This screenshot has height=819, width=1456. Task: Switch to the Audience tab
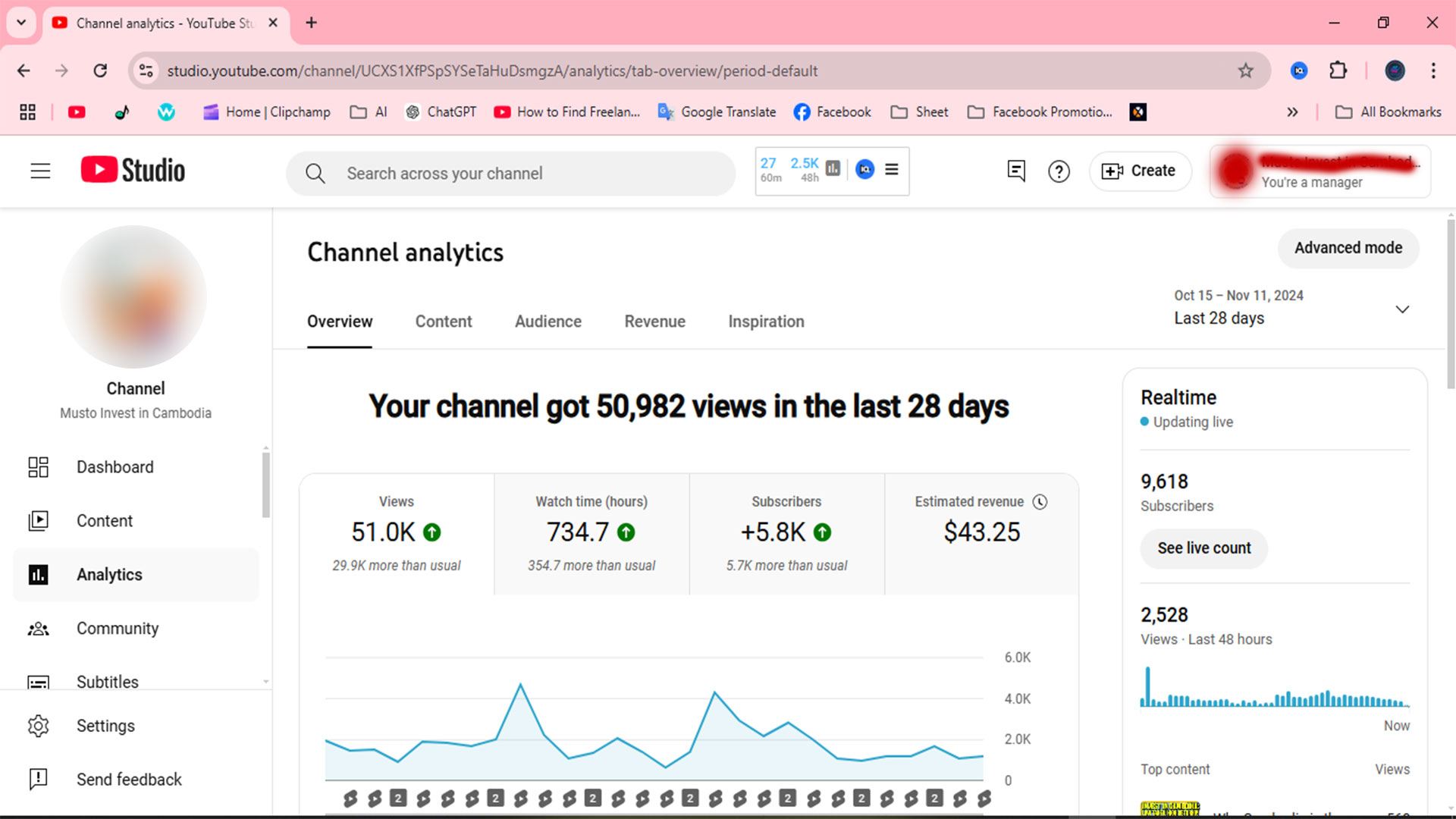pos(548,322)
